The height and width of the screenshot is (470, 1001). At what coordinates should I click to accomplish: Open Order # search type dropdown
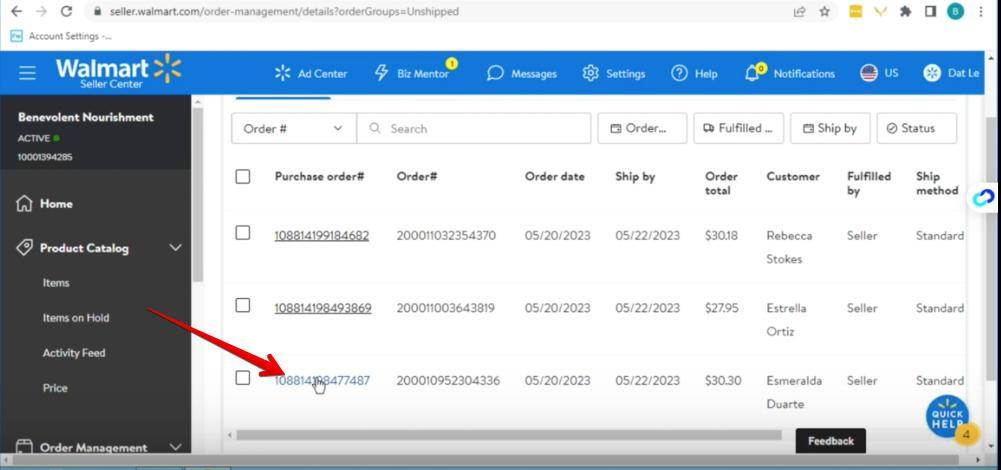click(294, 128)
